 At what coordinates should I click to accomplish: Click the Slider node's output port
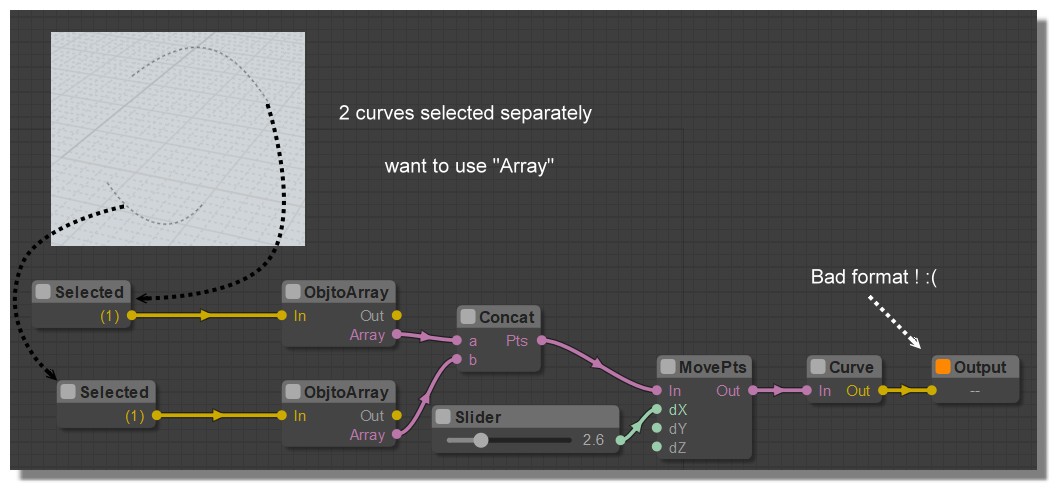pos(620,441)
